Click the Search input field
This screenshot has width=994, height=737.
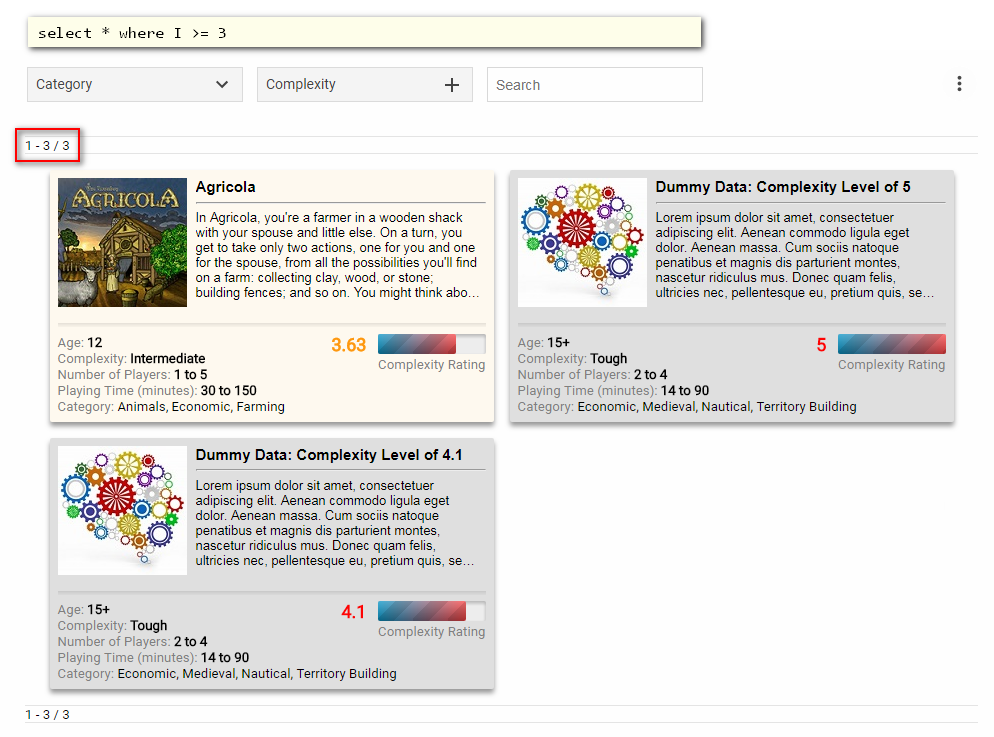click(x=594, y=85)
